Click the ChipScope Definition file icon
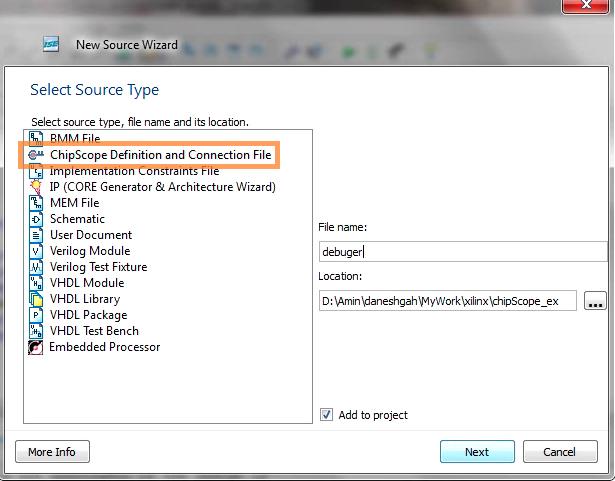615x481 pixels. tap(36, 155)
